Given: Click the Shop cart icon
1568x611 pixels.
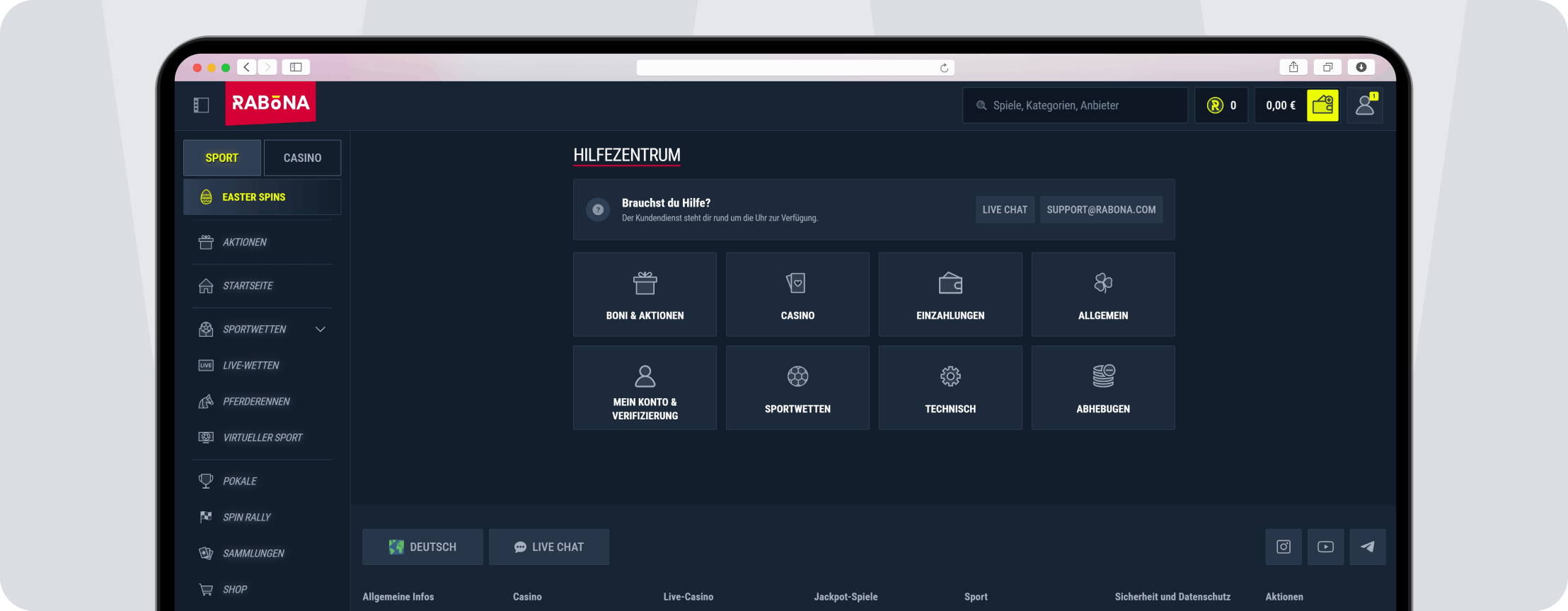Looking at the screenshot, I should pos(206,589).
